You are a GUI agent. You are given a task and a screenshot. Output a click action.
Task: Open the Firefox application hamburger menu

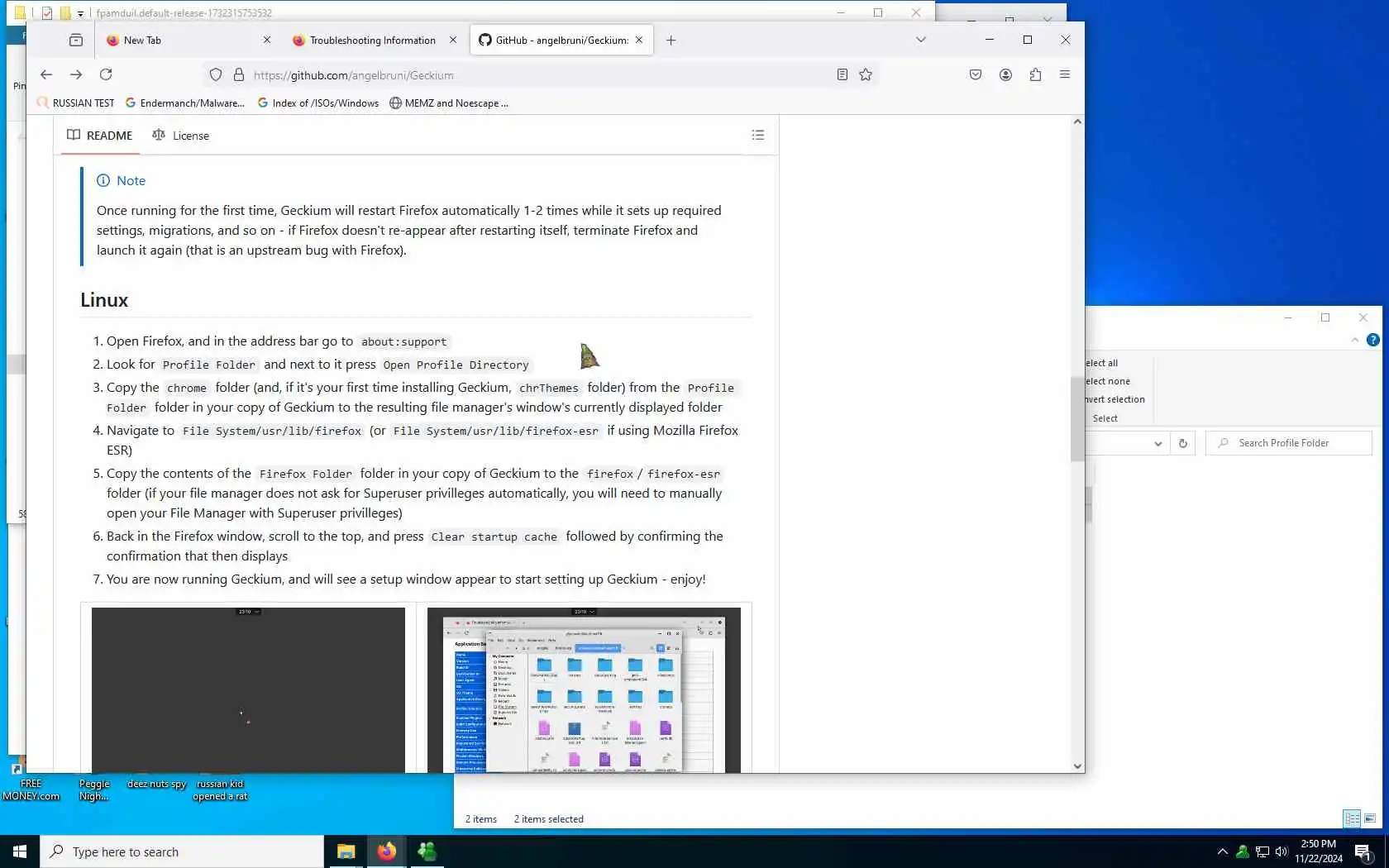pos(1065,74)
